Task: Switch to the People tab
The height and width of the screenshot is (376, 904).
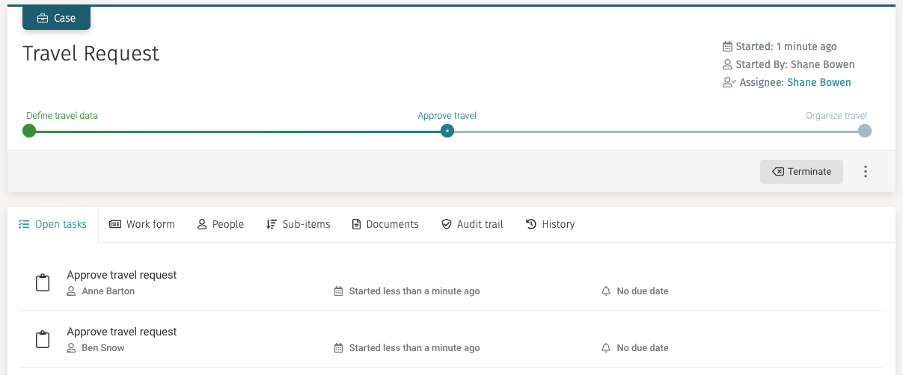Action: coord(220,224)
